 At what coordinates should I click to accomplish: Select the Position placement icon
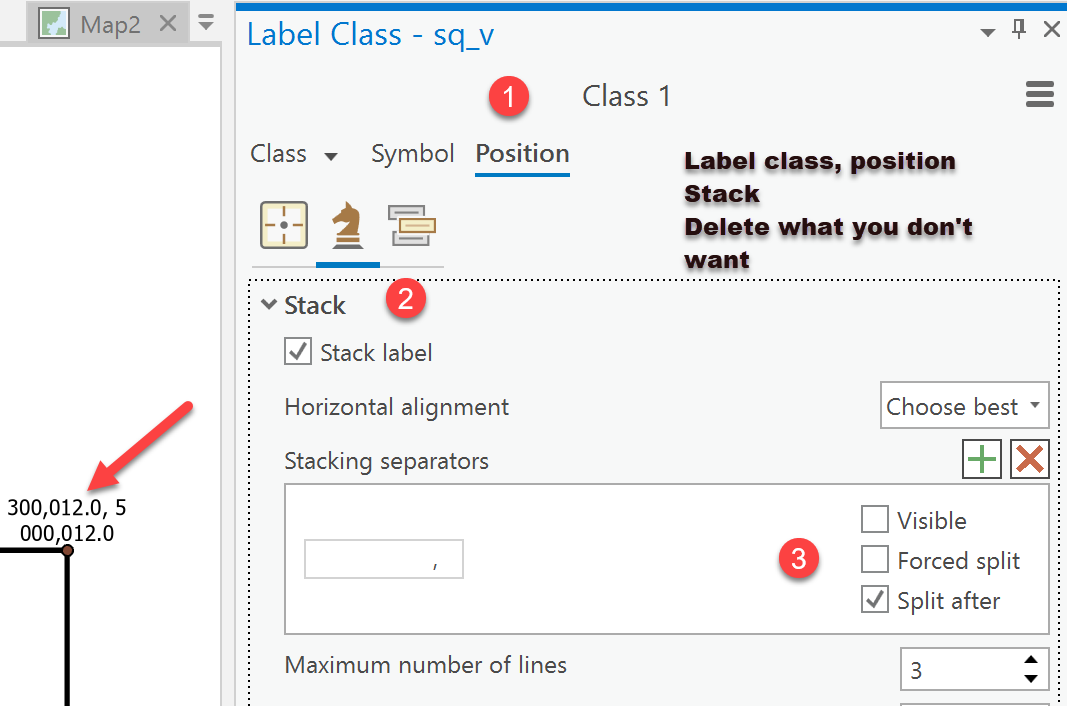click(284, 225)
